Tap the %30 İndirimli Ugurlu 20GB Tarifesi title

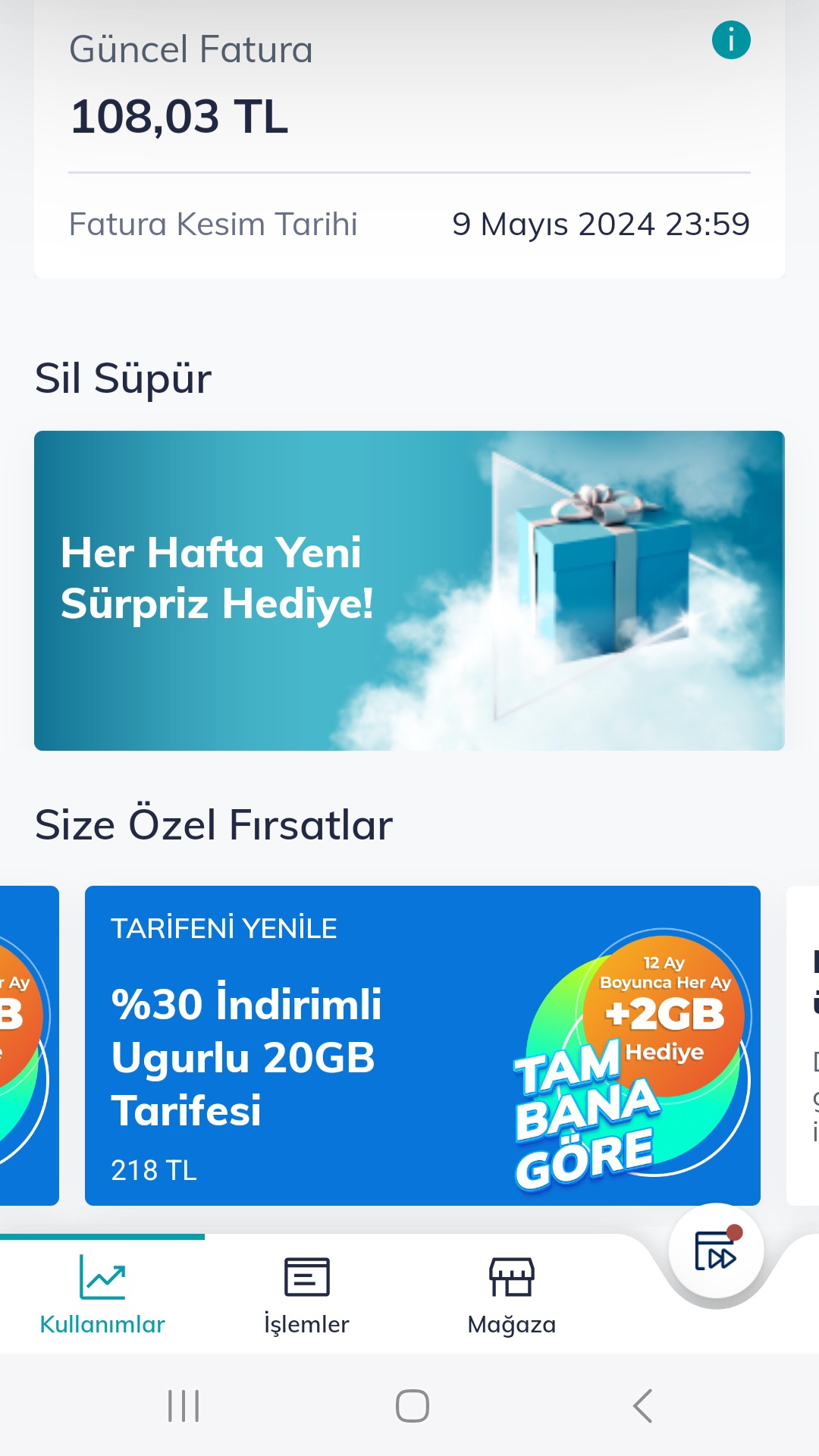[x=246, y=1057]
